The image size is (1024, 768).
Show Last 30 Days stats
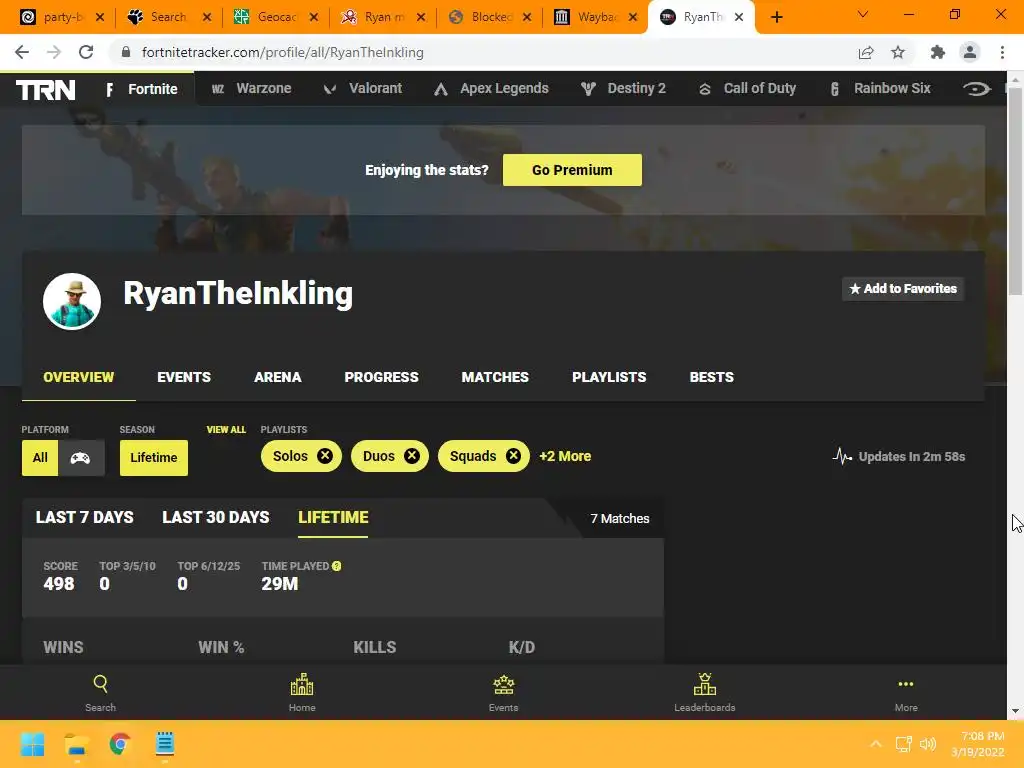tap(216, 517)
